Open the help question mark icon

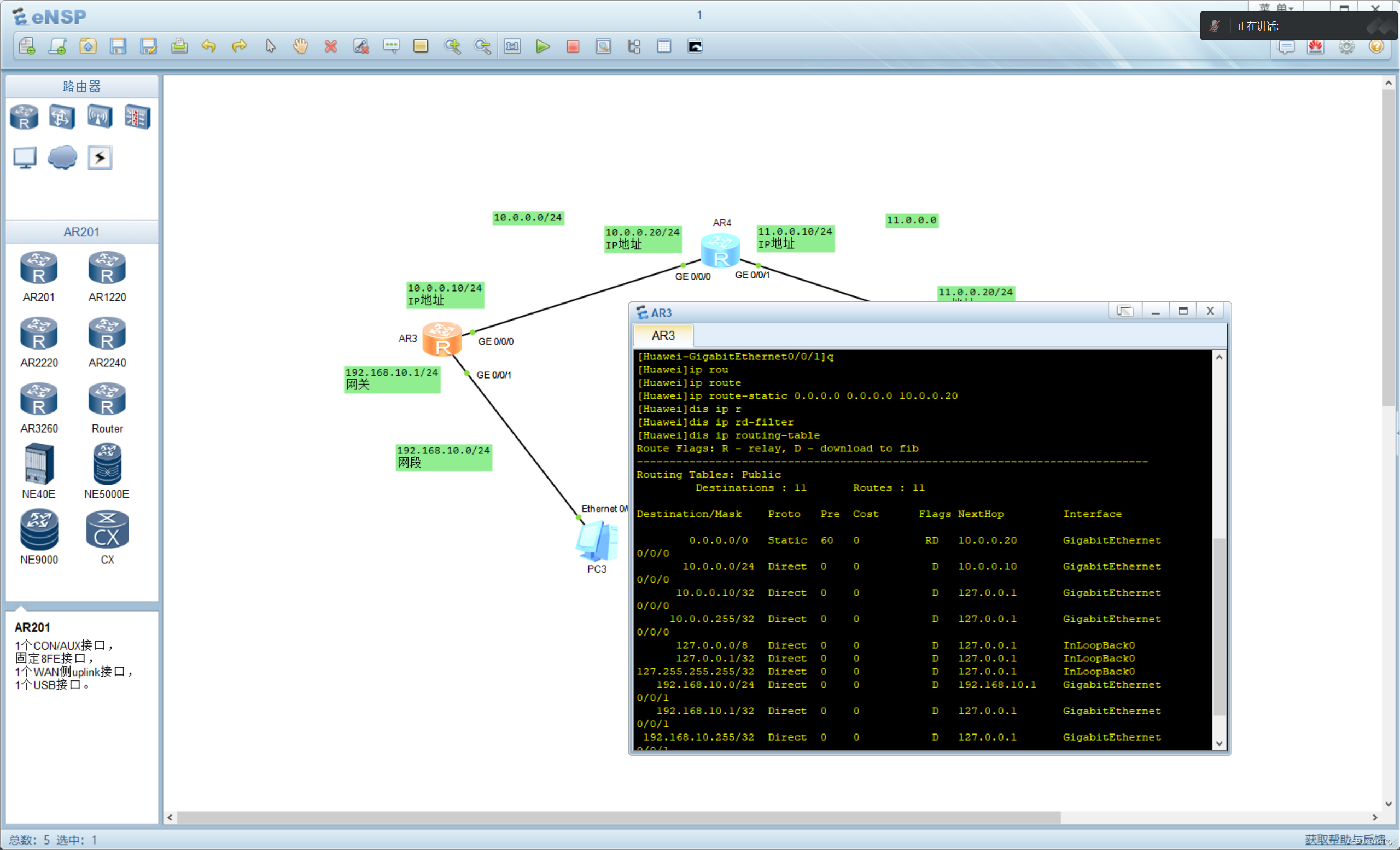[1376, 47]
